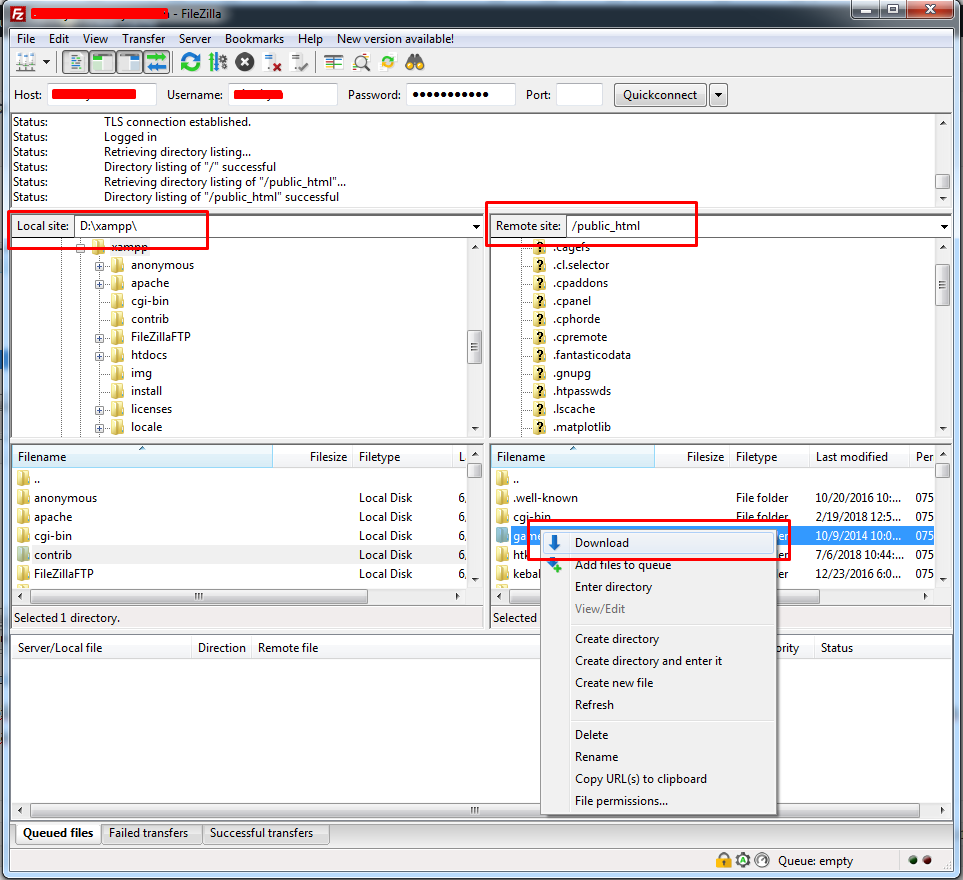The image size is (963, 880).
Task: Click the transfer queue horizontal scrollbar
Action: click(x=475, y=810)
